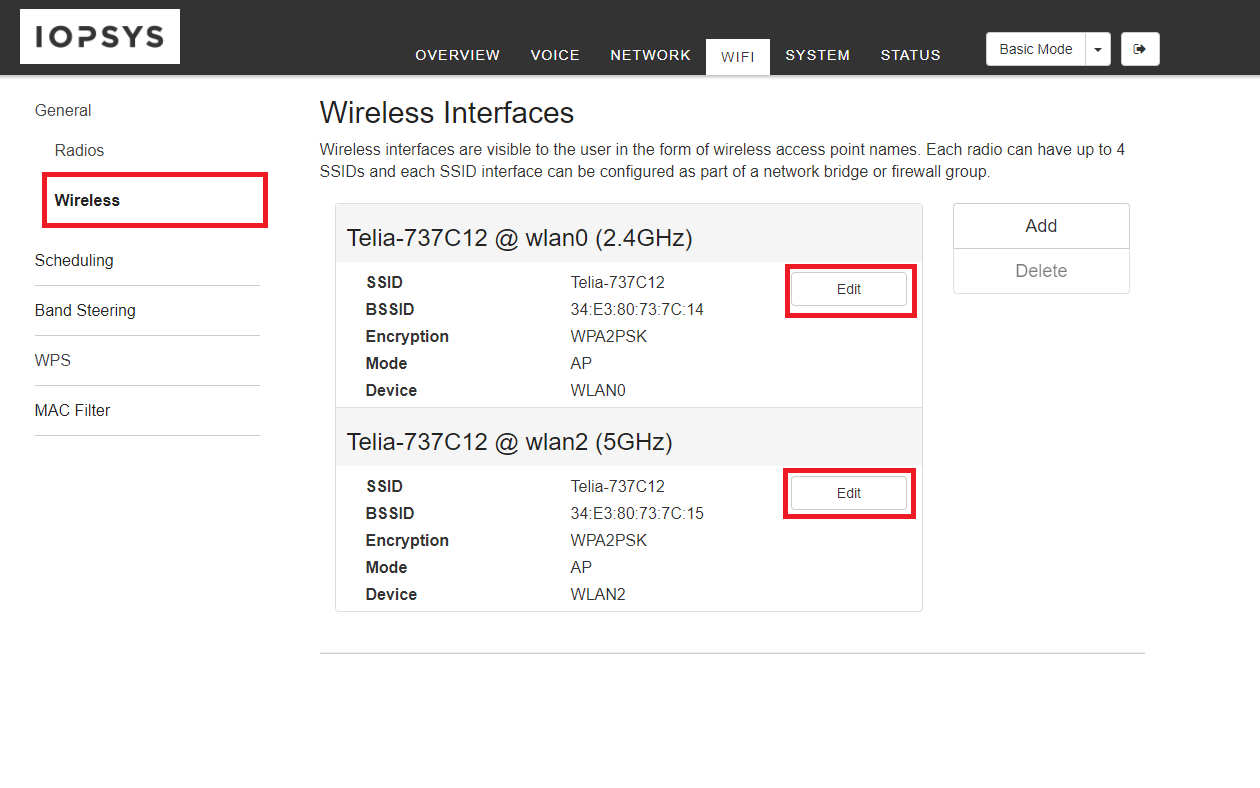Click WPA2PSK encryption value for wlan2

pyautogui.click(x=609, y=540)
